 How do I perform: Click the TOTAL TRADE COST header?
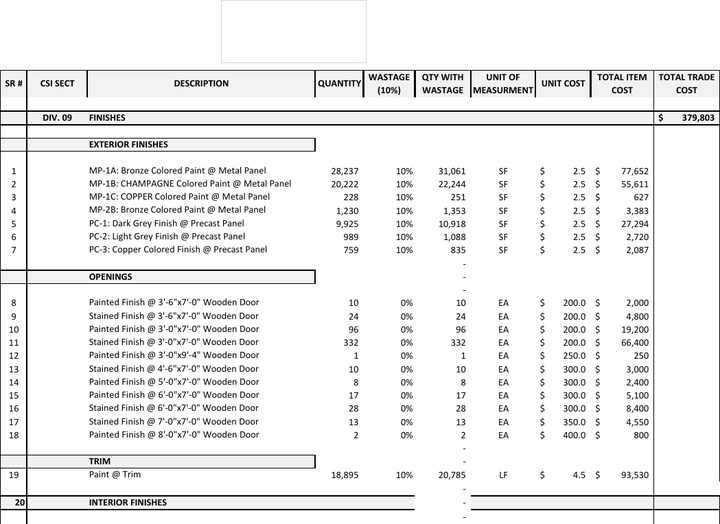pos(686,84)
